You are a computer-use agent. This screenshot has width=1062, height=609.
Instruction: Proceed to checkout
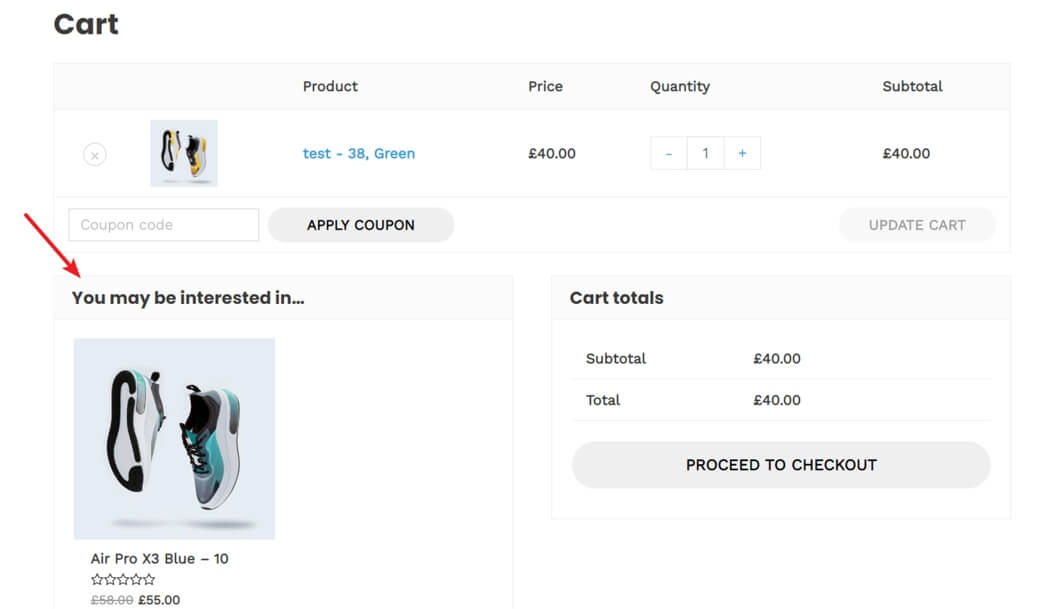point(780,465)
